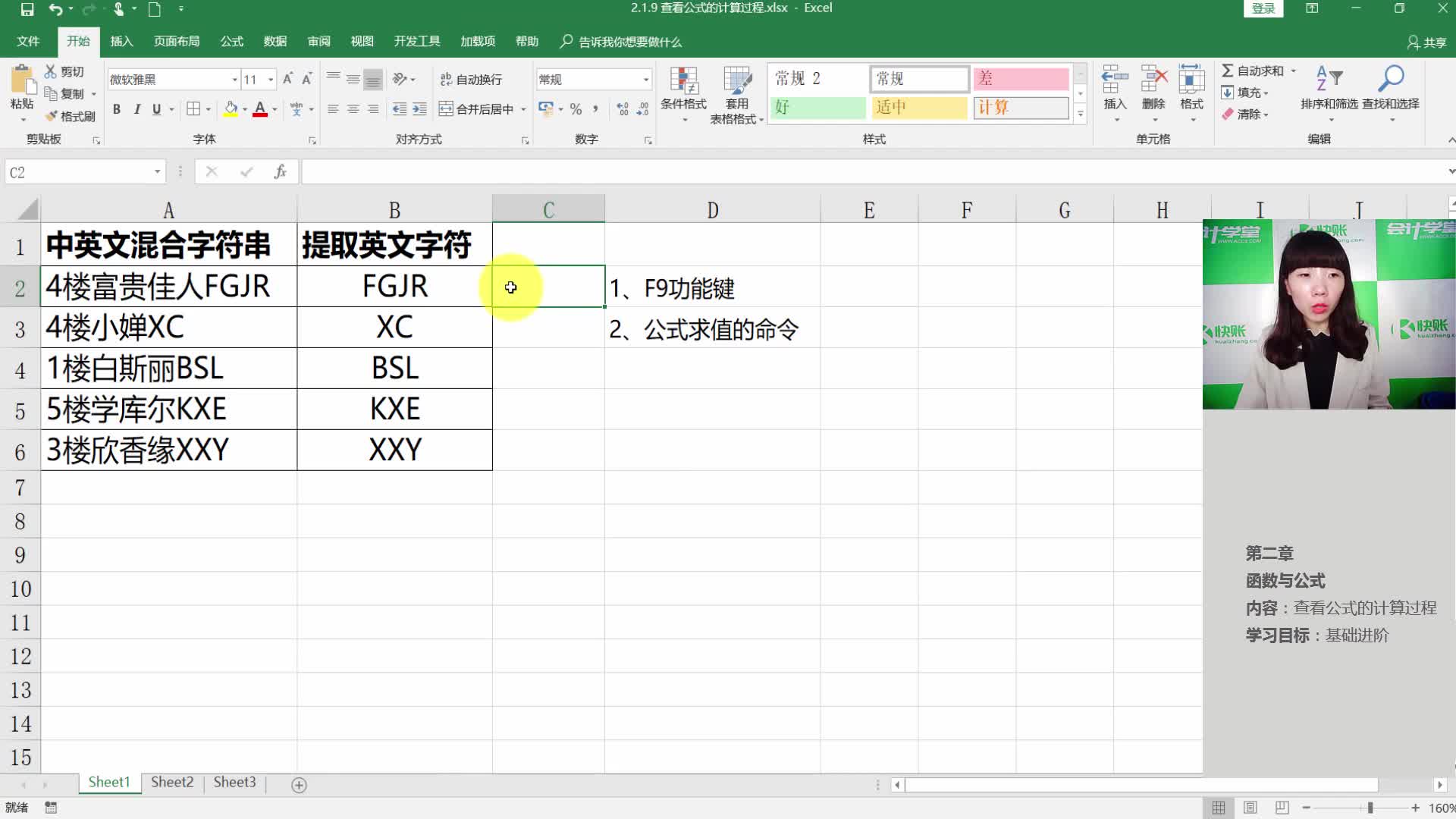The width and height of the screenshot is (1456, 819).
Task: Click the Insert Function fx icon
Action: pyautogui.click(x=280, y=172)
